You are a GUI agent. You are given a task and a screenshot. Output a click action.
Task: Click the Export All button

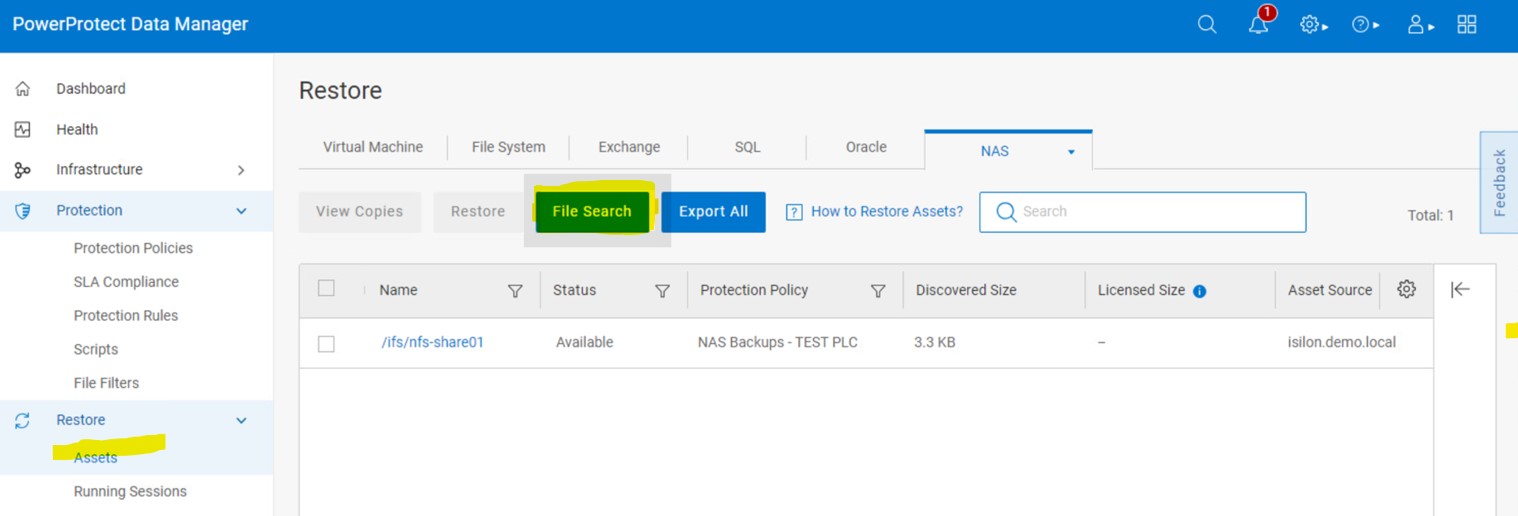pyautogui.click(x=713, y=212)
